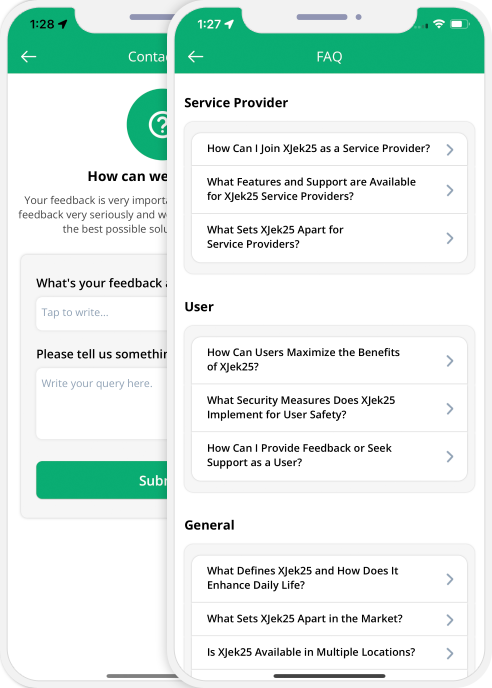The width and height of the screenshot is (492, 688).
Task: Focus the 'Write your query here.' text area
Action: point(102,404)
